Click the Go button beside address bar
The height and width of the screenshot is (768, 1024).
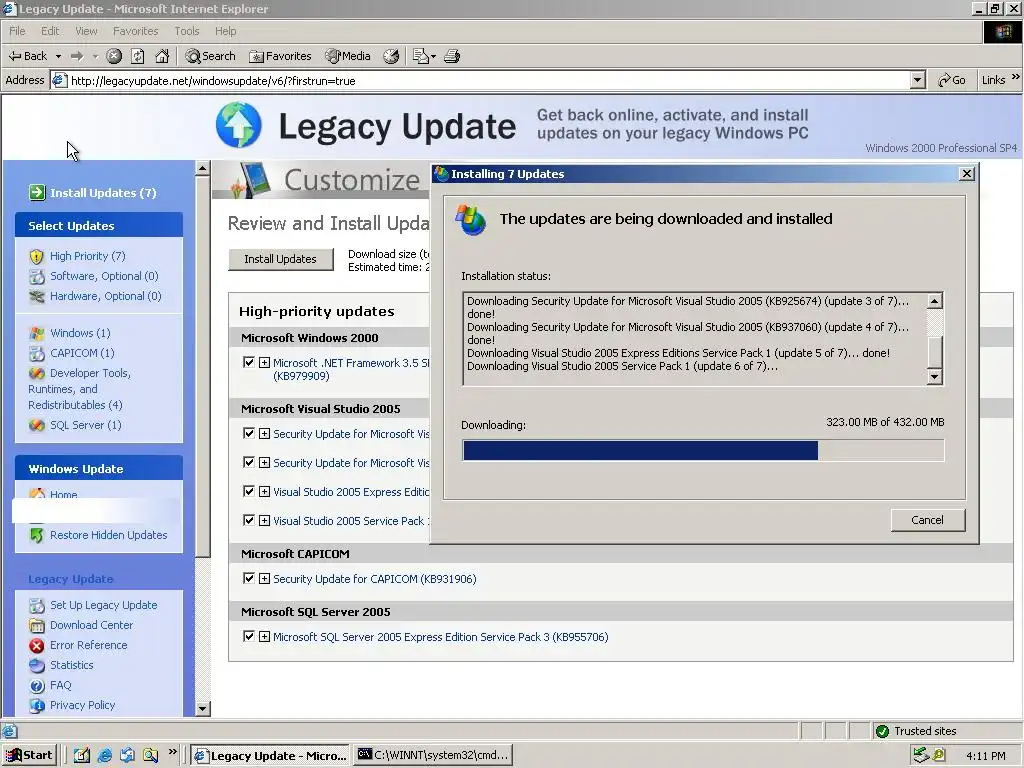coord(952,80)
